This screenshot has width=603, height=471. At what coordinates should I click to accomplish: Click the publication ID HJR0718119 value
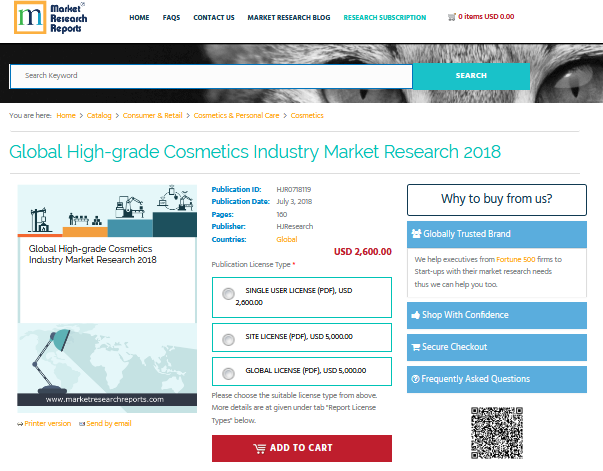point(293,190)
